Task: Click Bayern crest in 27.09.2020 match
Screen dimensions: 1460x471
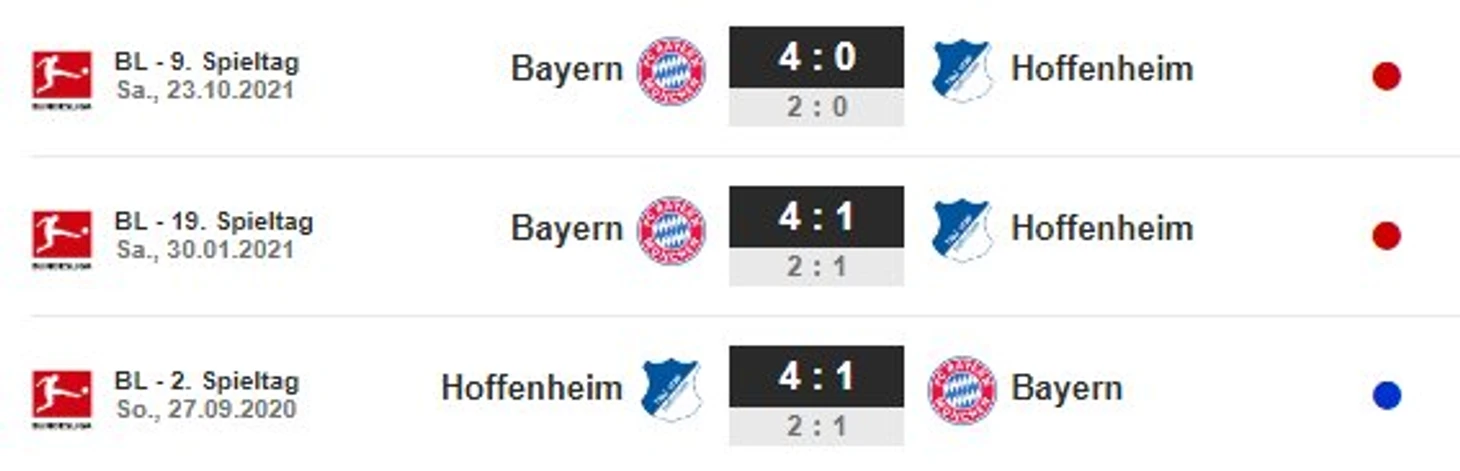Action: click(x=961, y=390)
